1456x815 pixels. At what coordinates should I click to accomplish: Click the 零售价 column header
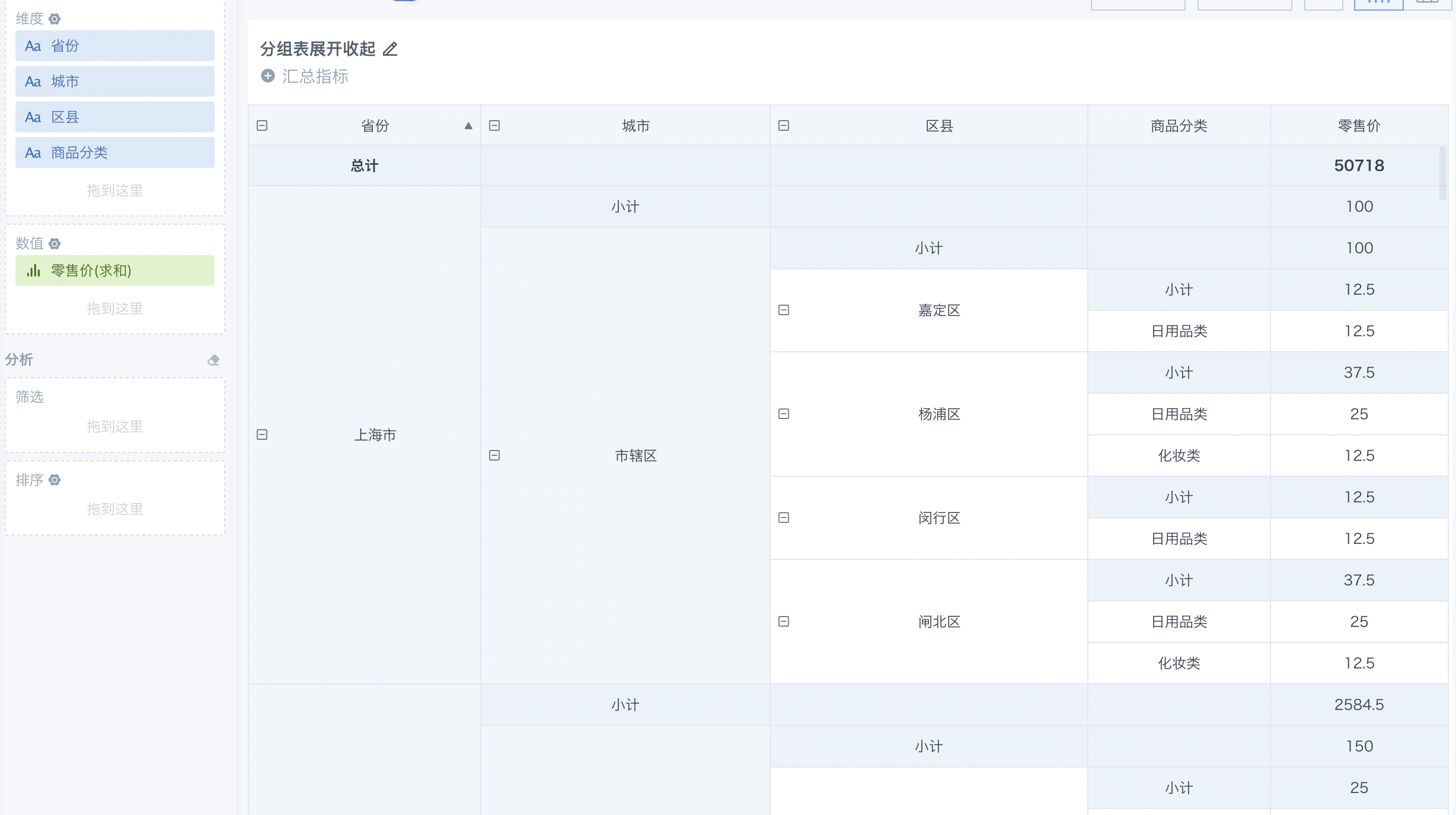click(x=1359, y=126)
